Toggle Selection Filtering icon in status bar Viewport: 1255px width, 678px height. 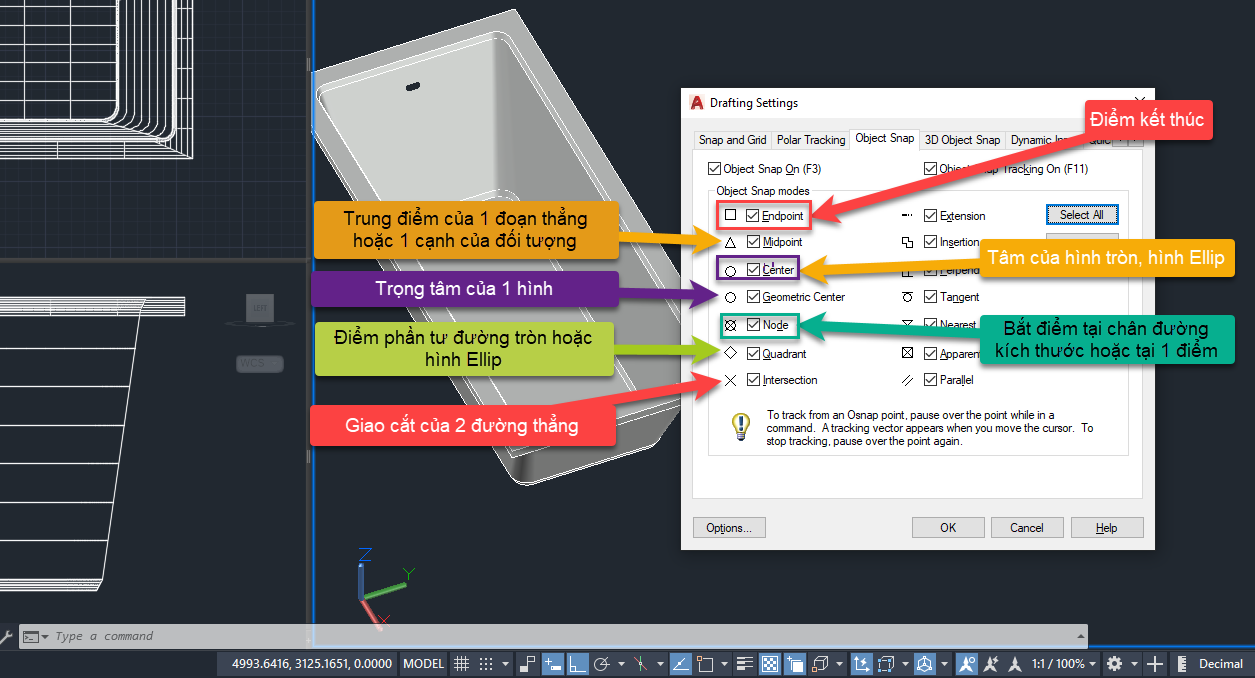pyautogui.click(x=886, y=663)
